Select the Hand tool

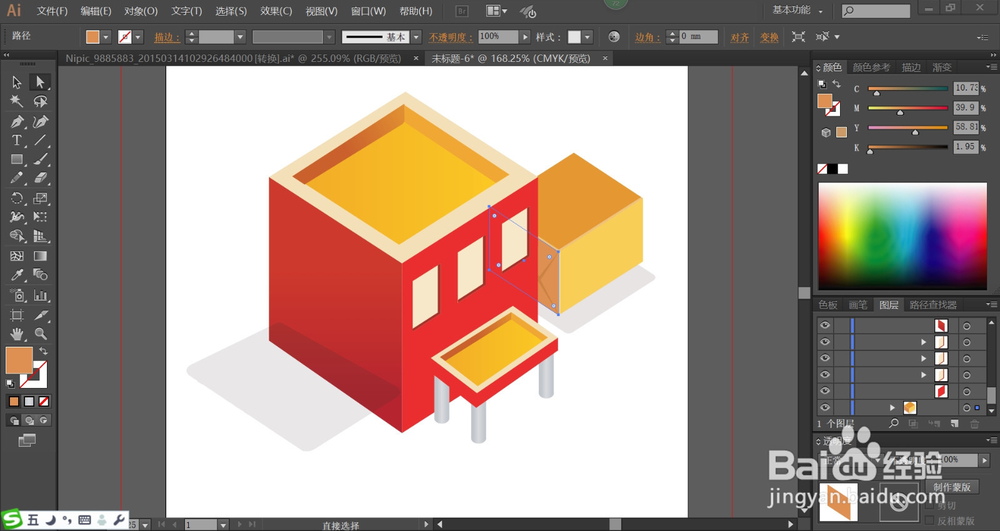pyautogui.click(x=17, y=334)
